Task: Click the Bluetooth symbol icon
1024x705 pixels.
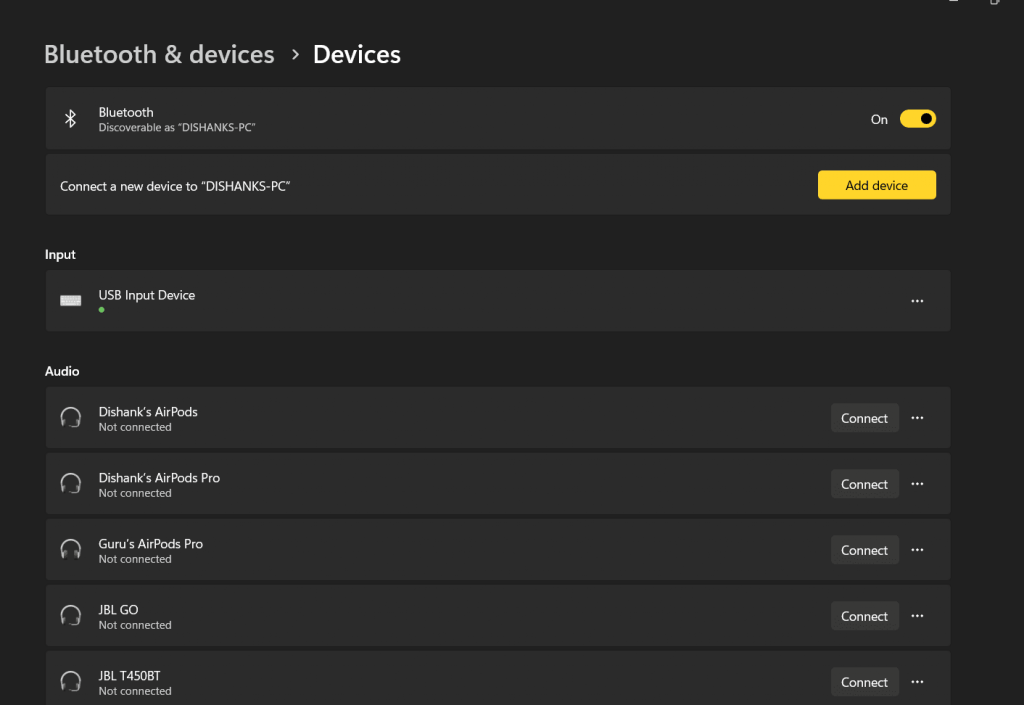Action: 71,119
